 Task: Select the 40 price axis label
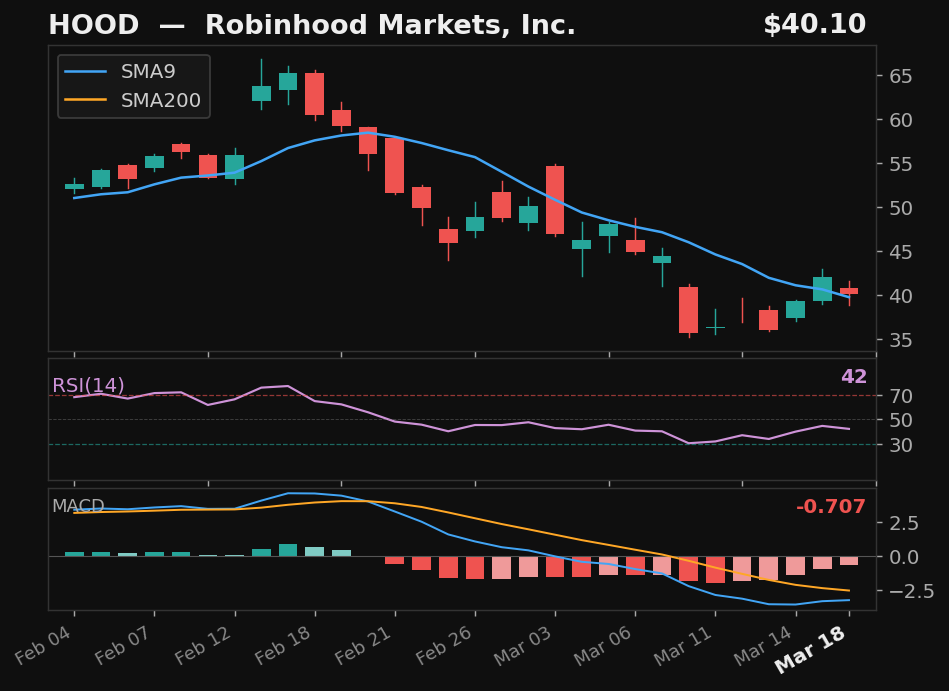tap(901, 296)
